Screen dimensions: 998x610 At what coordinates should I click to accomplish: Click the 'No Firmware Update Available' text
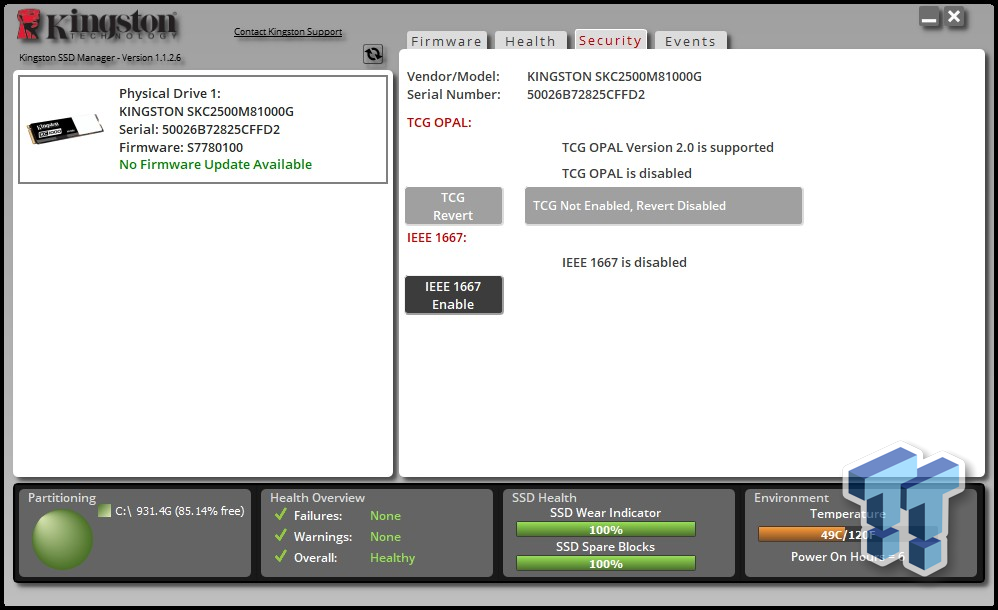point(215,164)
